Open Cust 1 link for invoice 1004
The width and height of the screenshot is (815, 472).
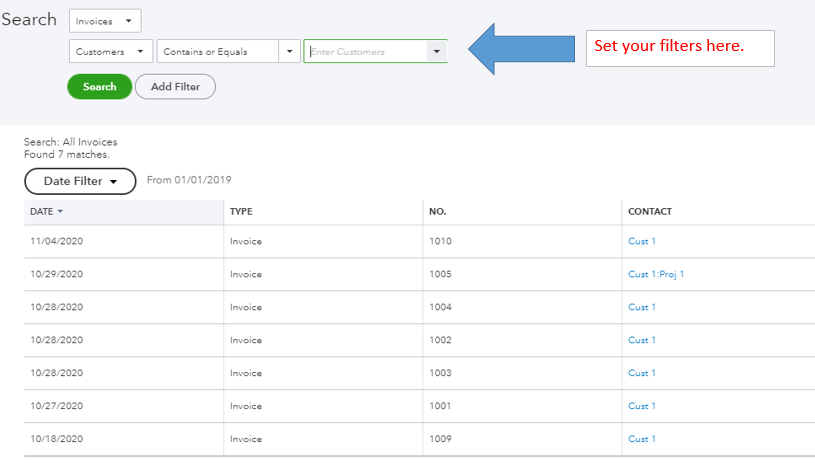pyautogui.click(x=642, y=307)
